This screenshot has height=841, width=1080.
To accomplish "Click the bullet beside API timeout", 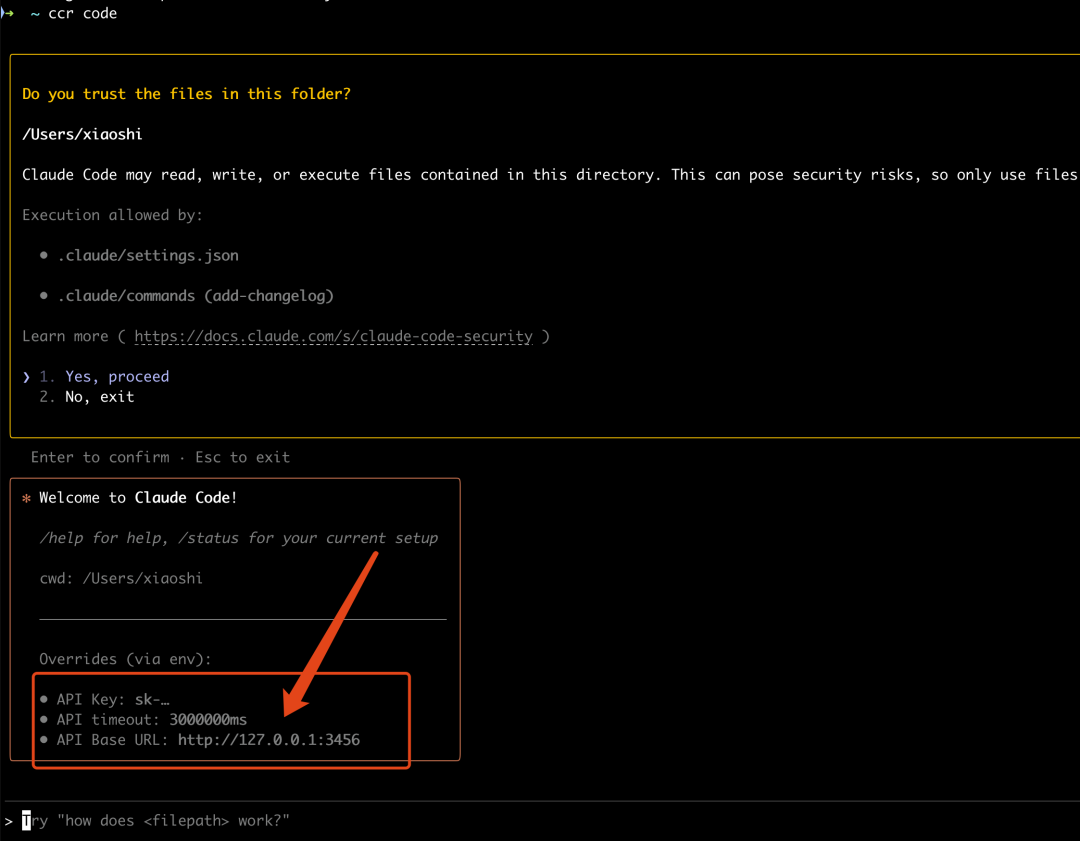I will click(x=43, y=719).
